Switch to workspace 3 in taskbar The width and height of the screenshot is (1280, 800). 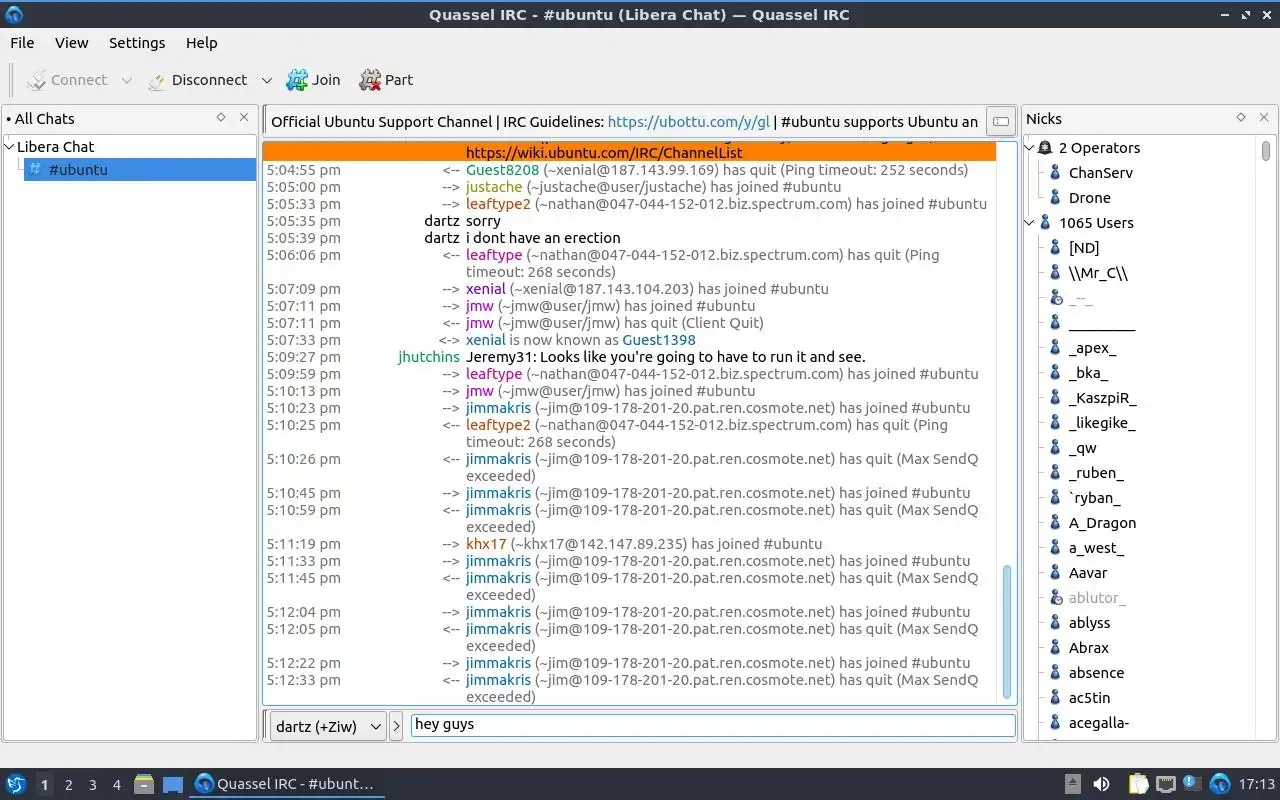(x=92, y=784)
